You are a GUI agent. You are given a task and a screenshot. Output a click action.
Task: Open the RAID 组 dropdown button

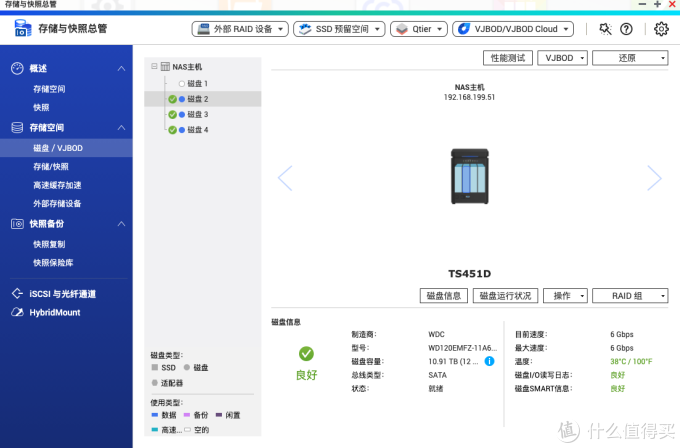click(630, 296)
